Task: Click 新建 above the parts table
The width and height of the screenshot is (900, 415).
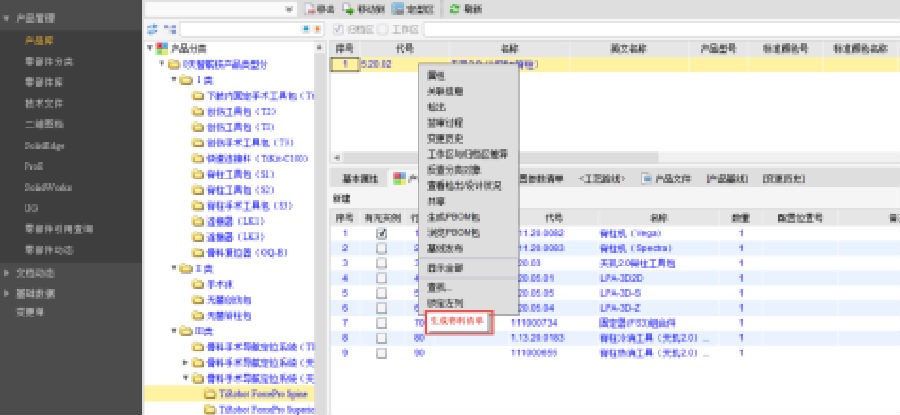Action: pyautogui.click(x=344, y=198)
